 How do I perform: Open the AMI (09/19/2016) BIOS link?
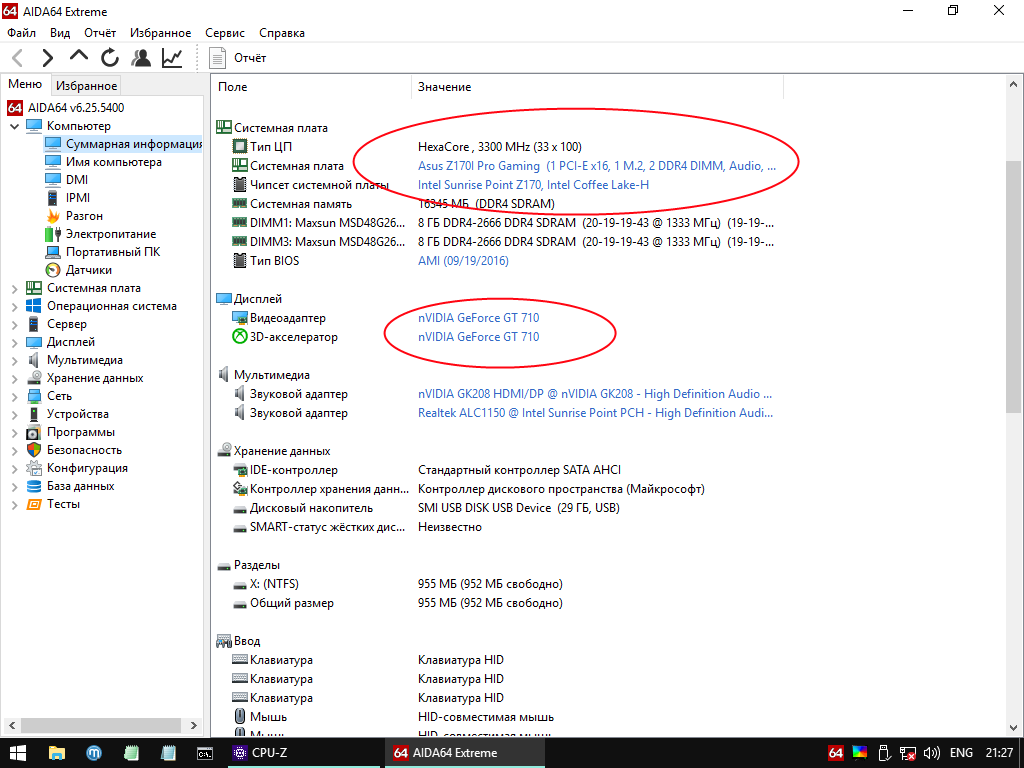click(x=463, y=261)
